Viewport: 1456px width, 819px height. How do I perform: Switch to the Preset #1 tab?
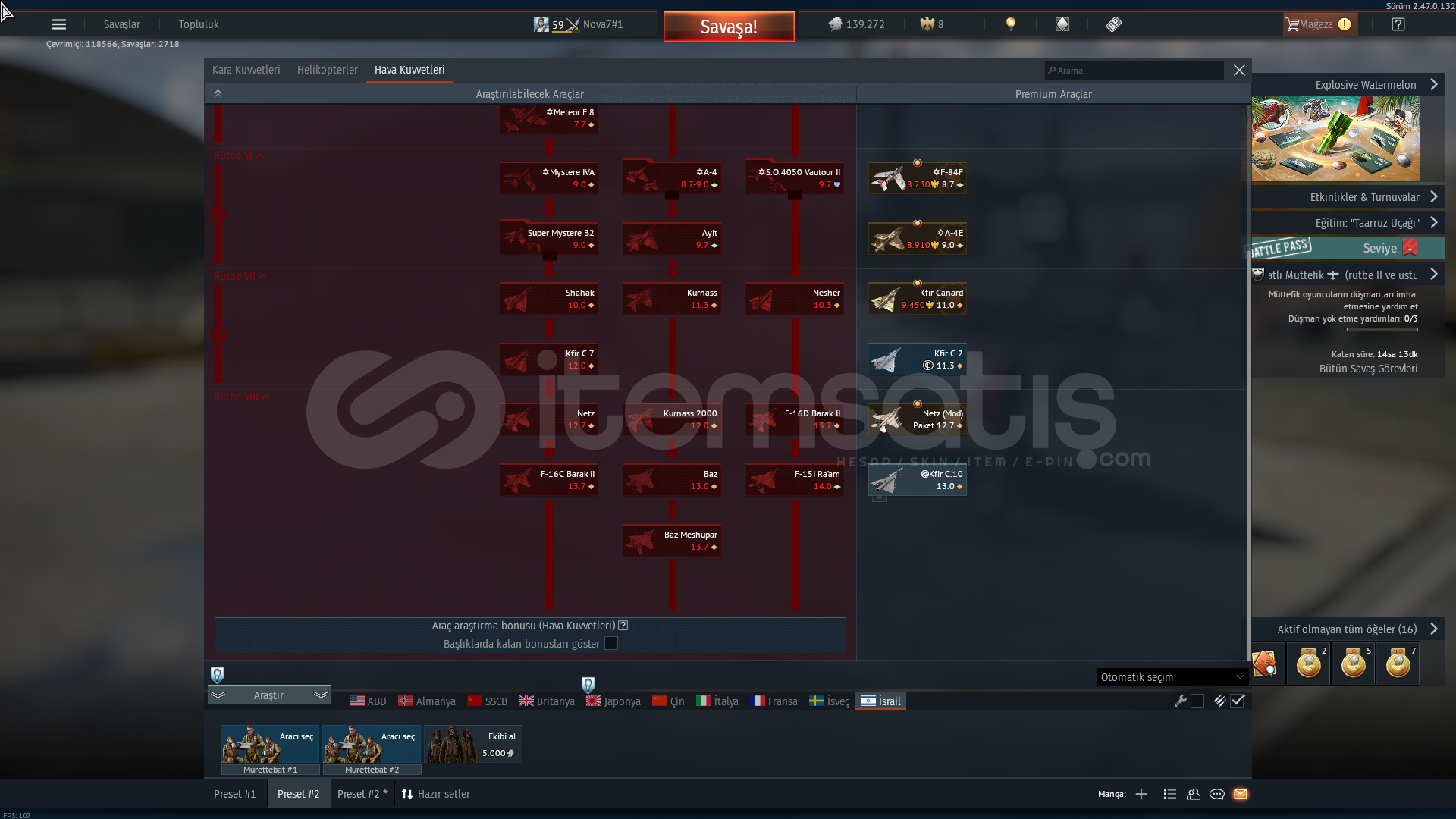234,794
